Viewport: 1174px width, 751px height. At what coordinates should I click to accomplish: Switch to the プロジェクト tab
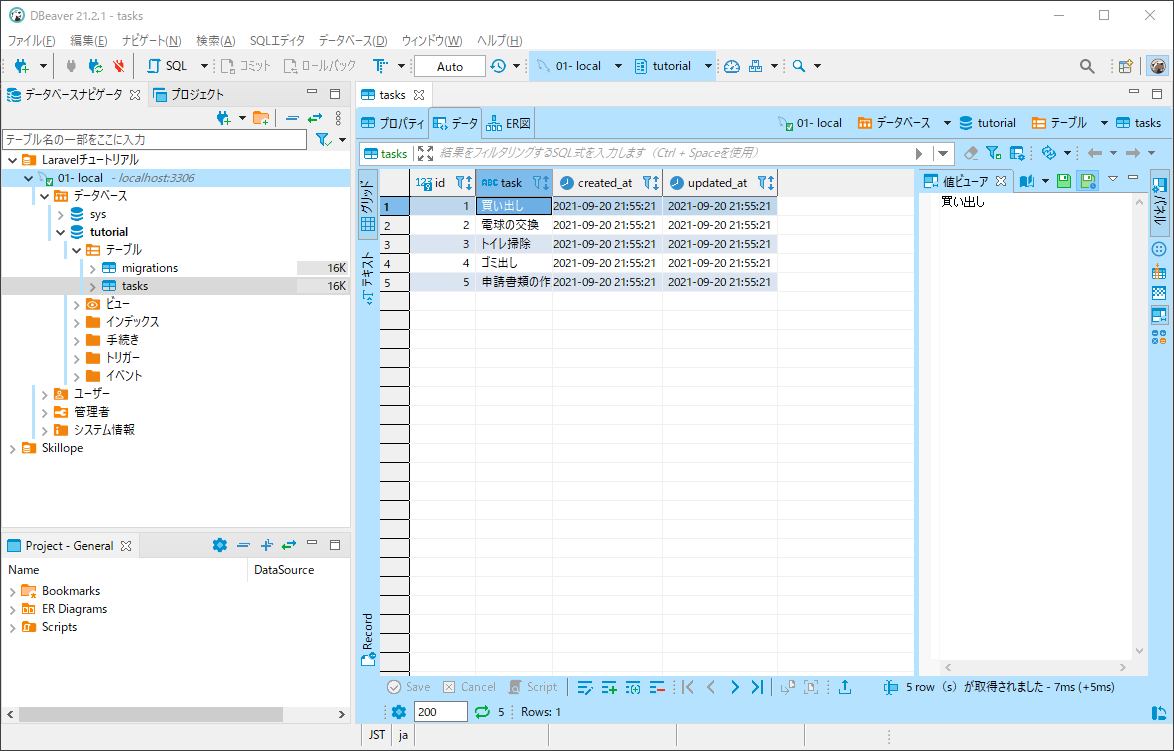[x=189, y=94]
